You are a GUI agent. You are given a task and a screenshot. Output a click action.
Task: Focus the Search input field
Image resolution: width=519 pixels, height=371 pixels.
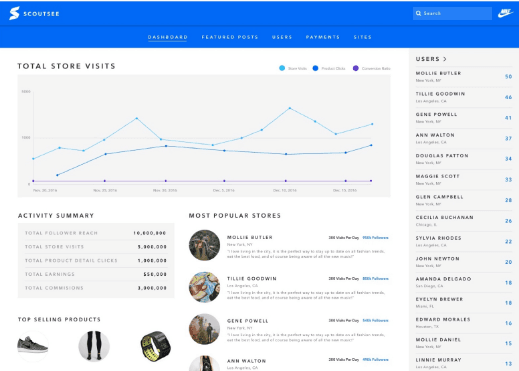pos(452,13)
